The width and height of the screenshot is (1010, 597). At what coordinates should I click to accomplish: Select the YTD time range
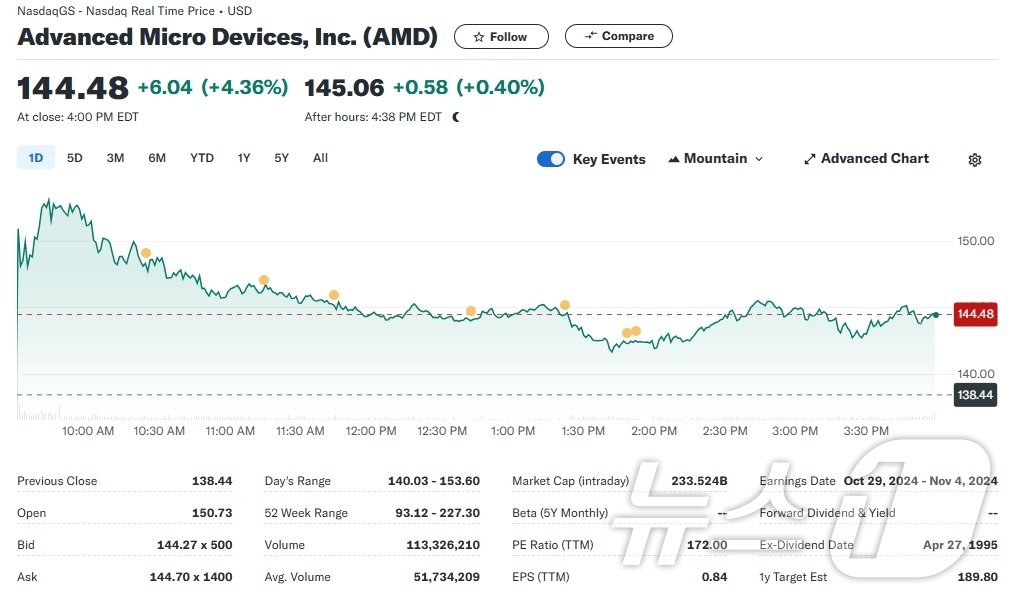pyautogui.click(x=201, y=157)
